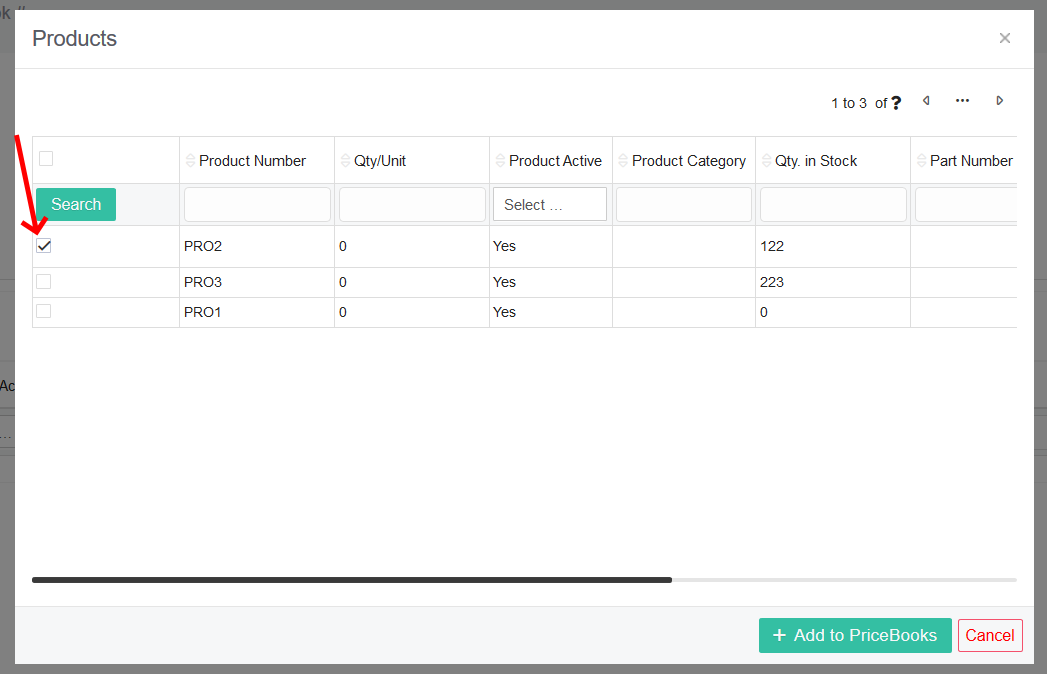Click the previous page arrow icon

[x=925, y=100]
